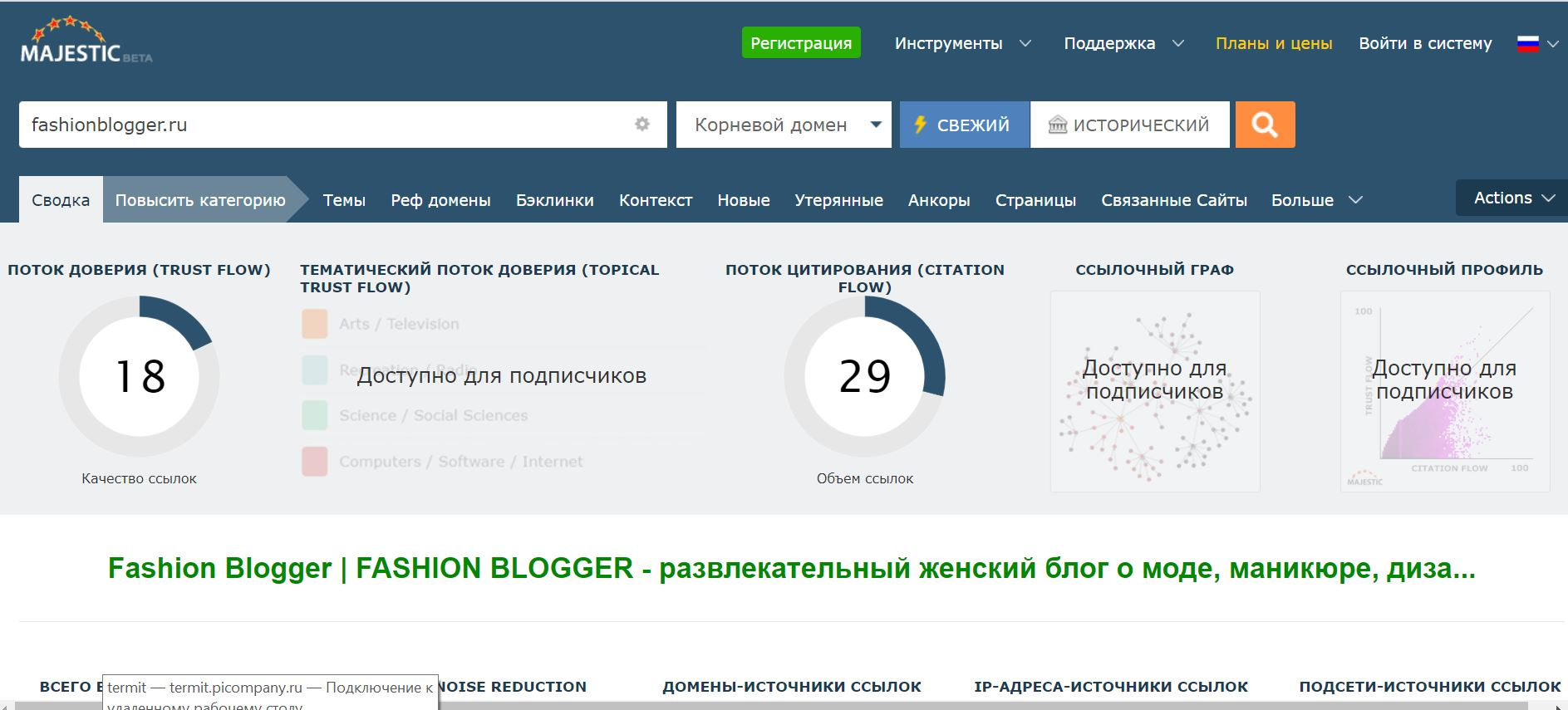The image size is (1568, 710).
Task: Select the СВЕЖИЙ index toggle
Action: click(964, 125)
